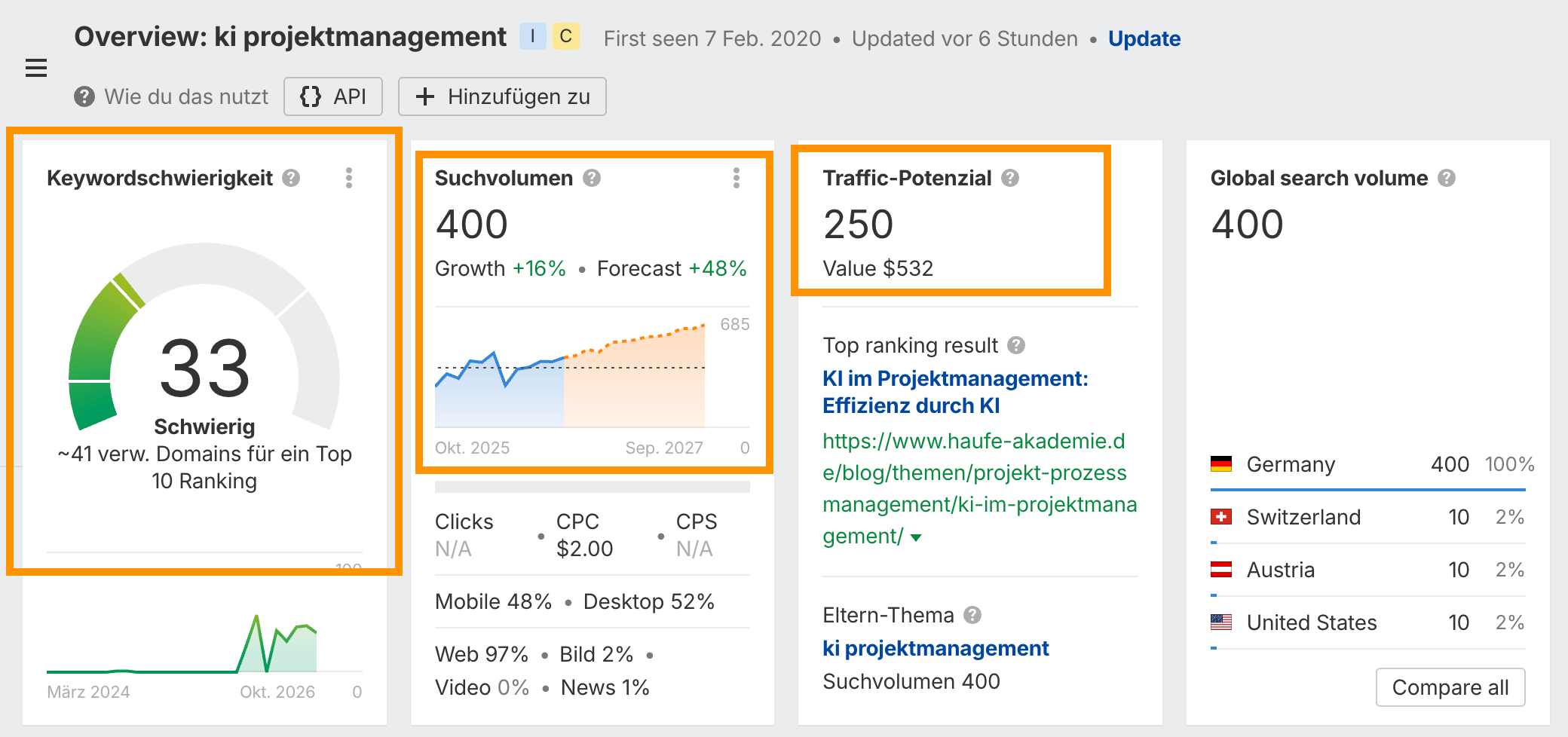
Task: Click the 'Forecast +48%' value
Action: [672, 268]
